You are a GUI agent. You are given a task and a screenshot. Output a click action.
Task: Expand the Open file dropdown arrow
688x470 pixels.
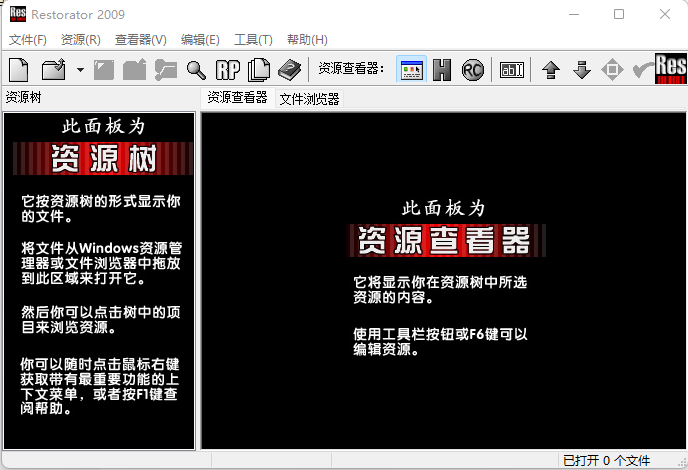80,70
